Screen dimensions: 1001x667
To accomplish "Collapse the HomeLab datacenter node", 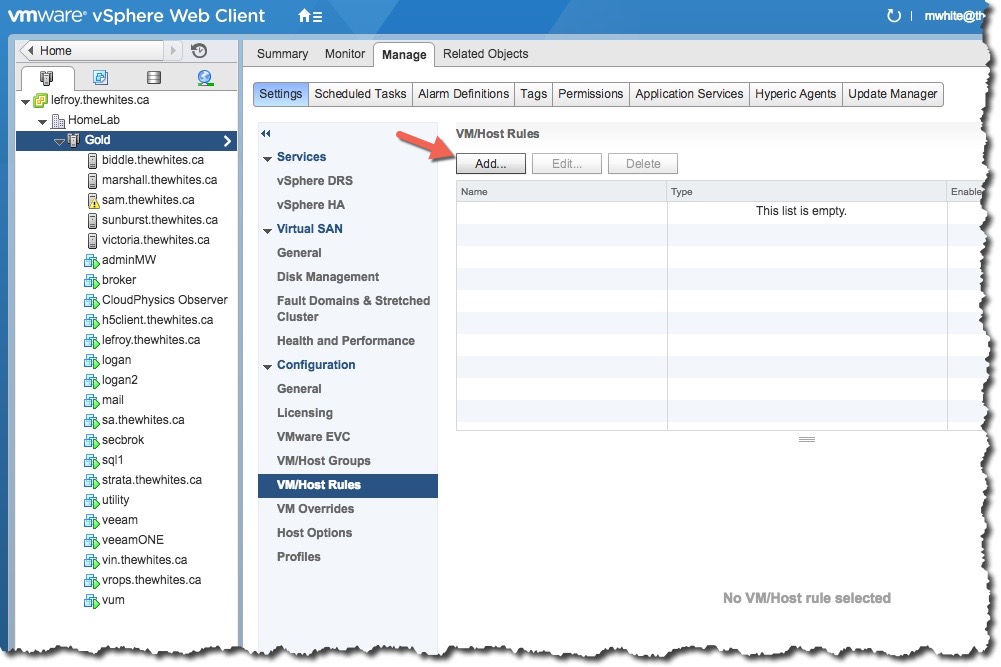I will click(43, 121).
